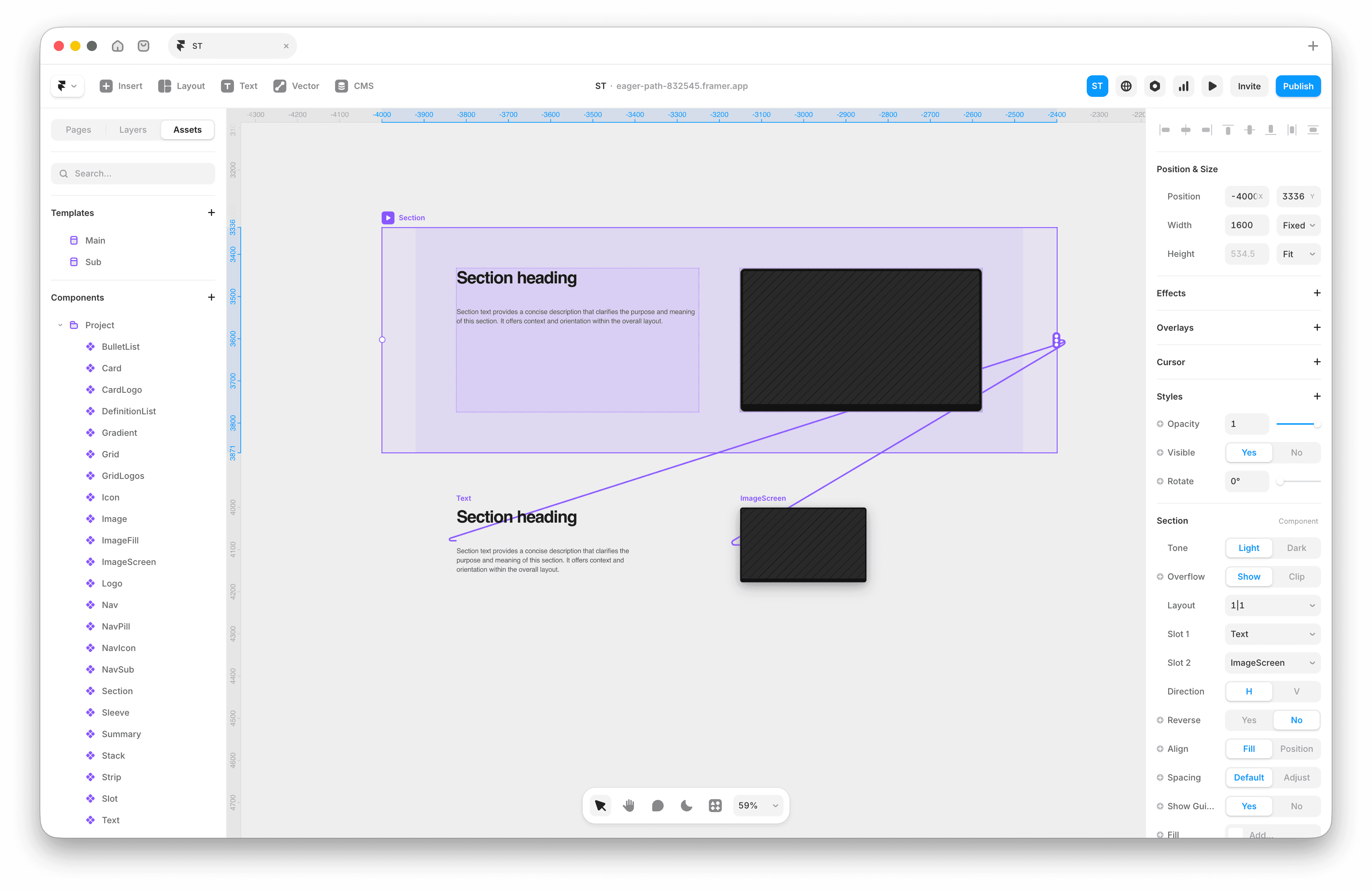Click the assets Search field
The width and height of the screenshot is (1372, 891).
pyautogui.click(x=132, y=173)
